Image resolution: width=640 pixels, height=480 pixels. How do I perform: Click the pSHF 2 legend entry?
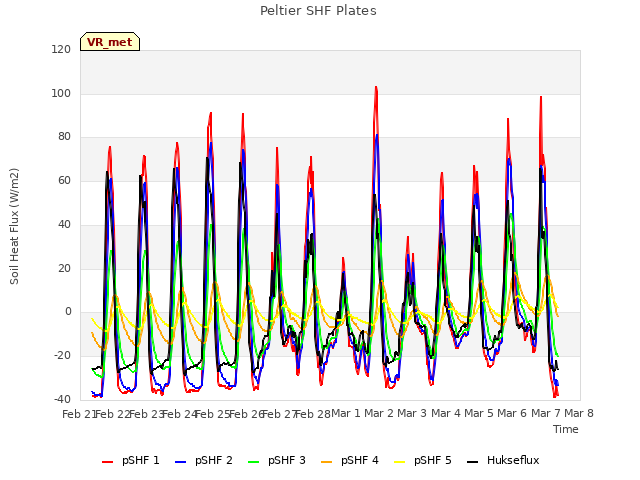[x=204, y=460]
